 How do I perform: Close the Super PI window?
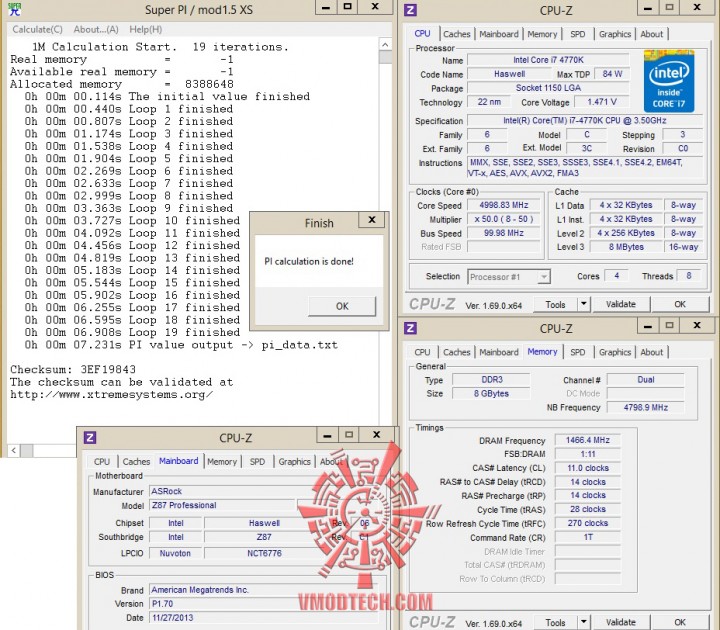(x=375, y=7)
